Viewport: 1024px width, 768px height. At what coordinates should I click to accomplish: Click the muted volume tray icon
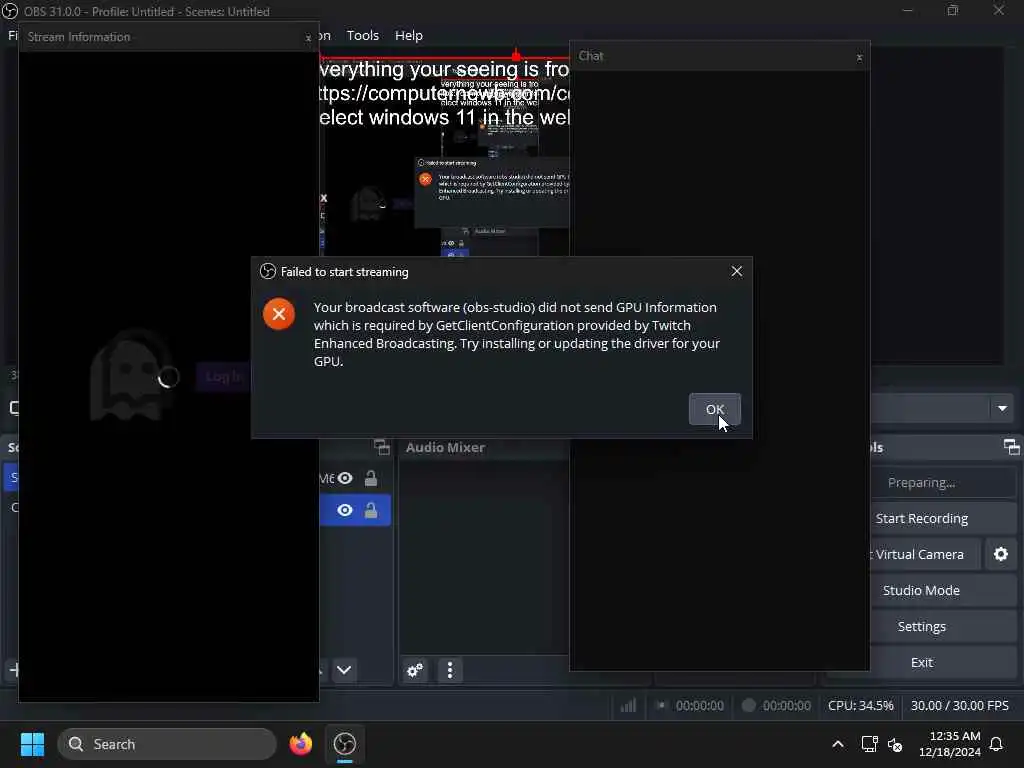895,744
